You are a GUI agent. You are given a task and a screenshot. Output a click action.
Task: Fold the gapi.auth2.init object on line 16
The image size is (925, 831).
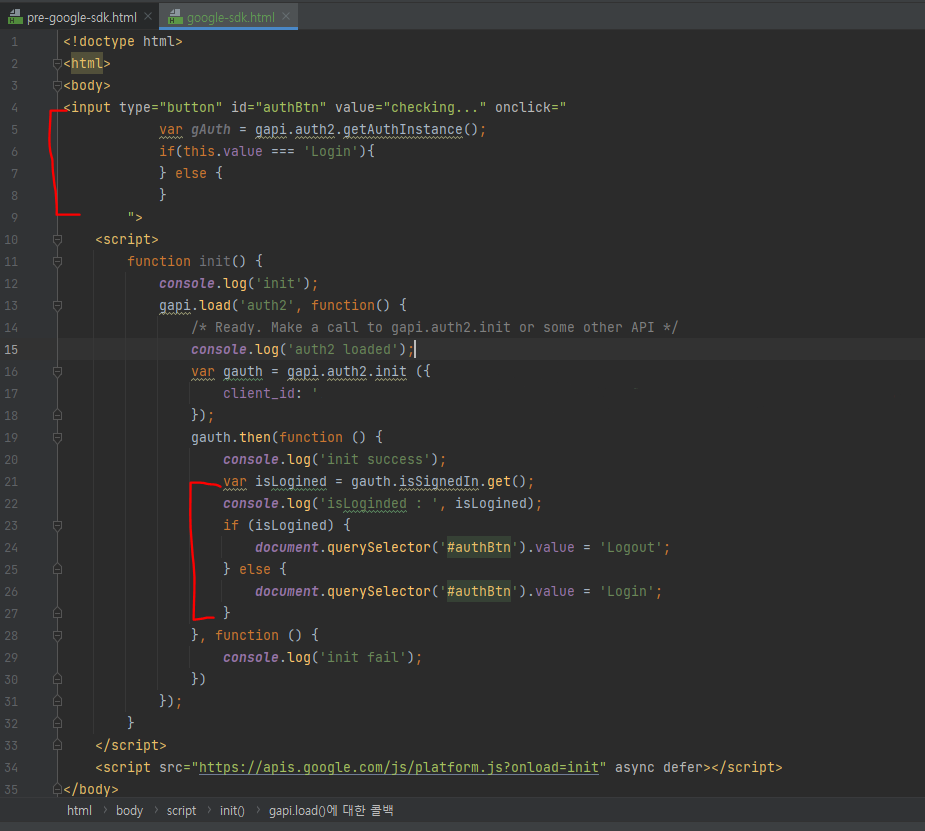[57, 372]
